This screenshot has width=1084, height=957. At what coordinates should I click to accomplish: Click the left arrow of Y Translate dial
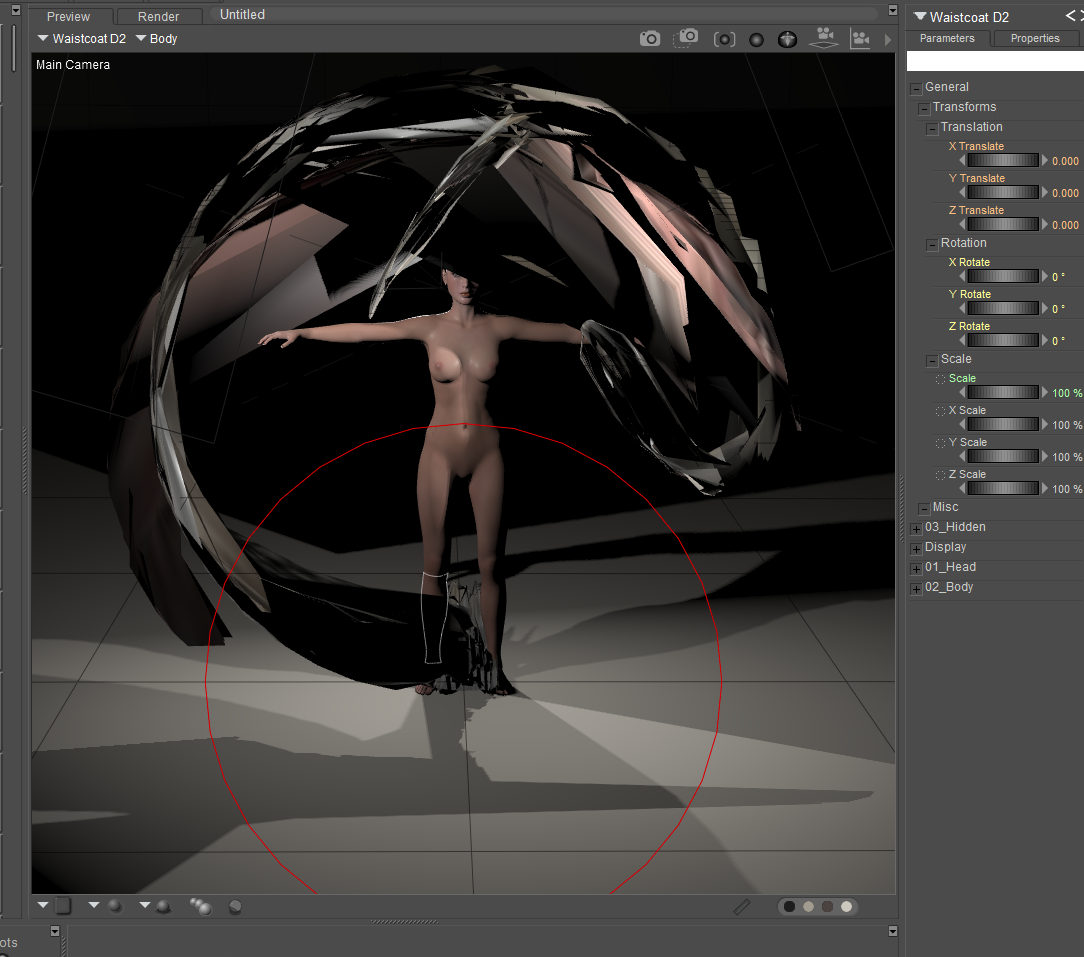click(962, 192)
